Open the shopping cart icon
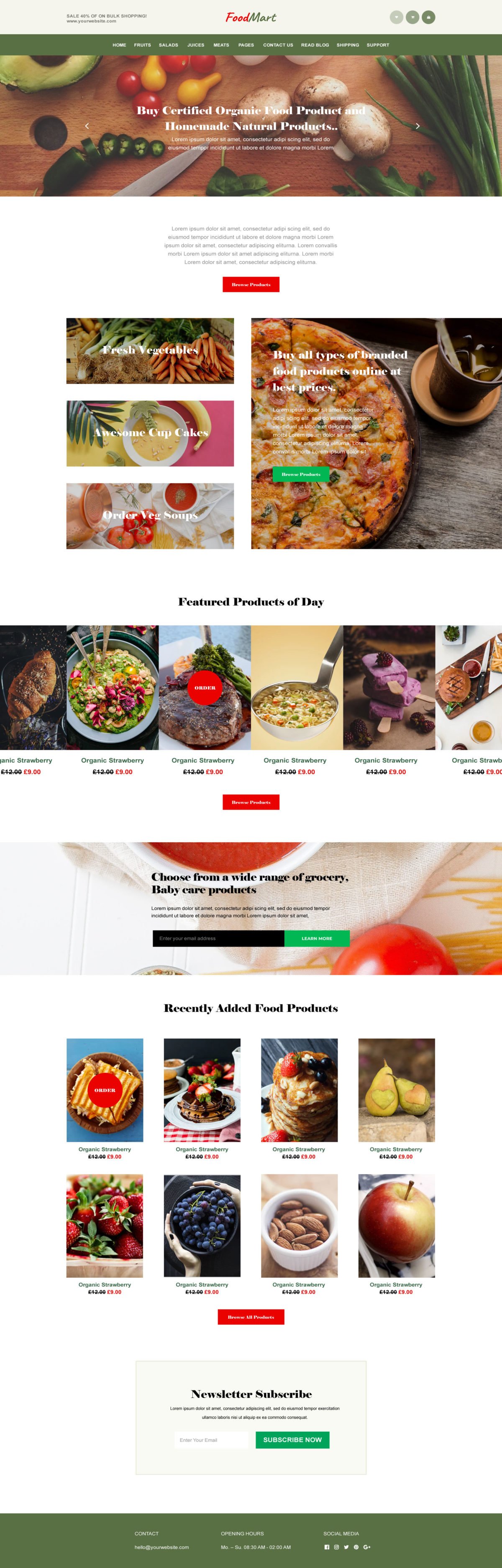502x1568 pixels. coord(412,18)
